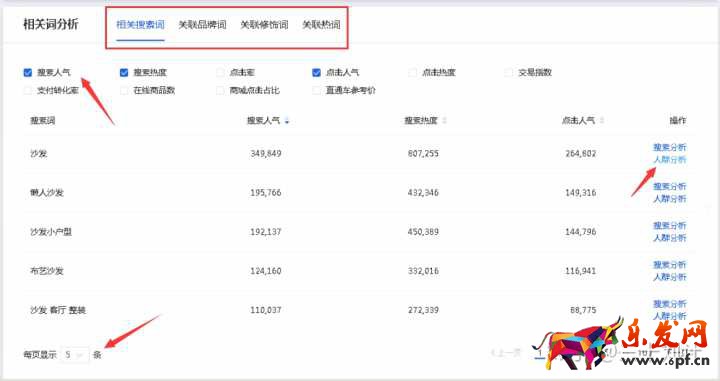Sort by 搜索人气 column arrow icon
Image resolution: width=720 pixels, height=381 pixels.
click(x=287, y=121)
